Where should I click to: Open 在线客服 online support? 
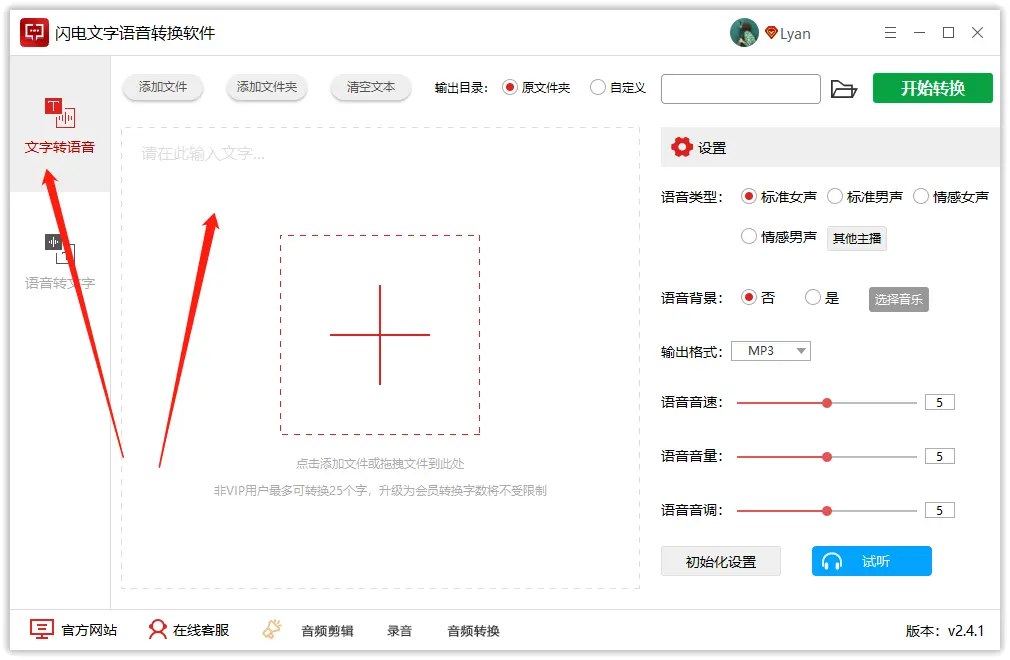pyautogui.click(x=201, y=630)
